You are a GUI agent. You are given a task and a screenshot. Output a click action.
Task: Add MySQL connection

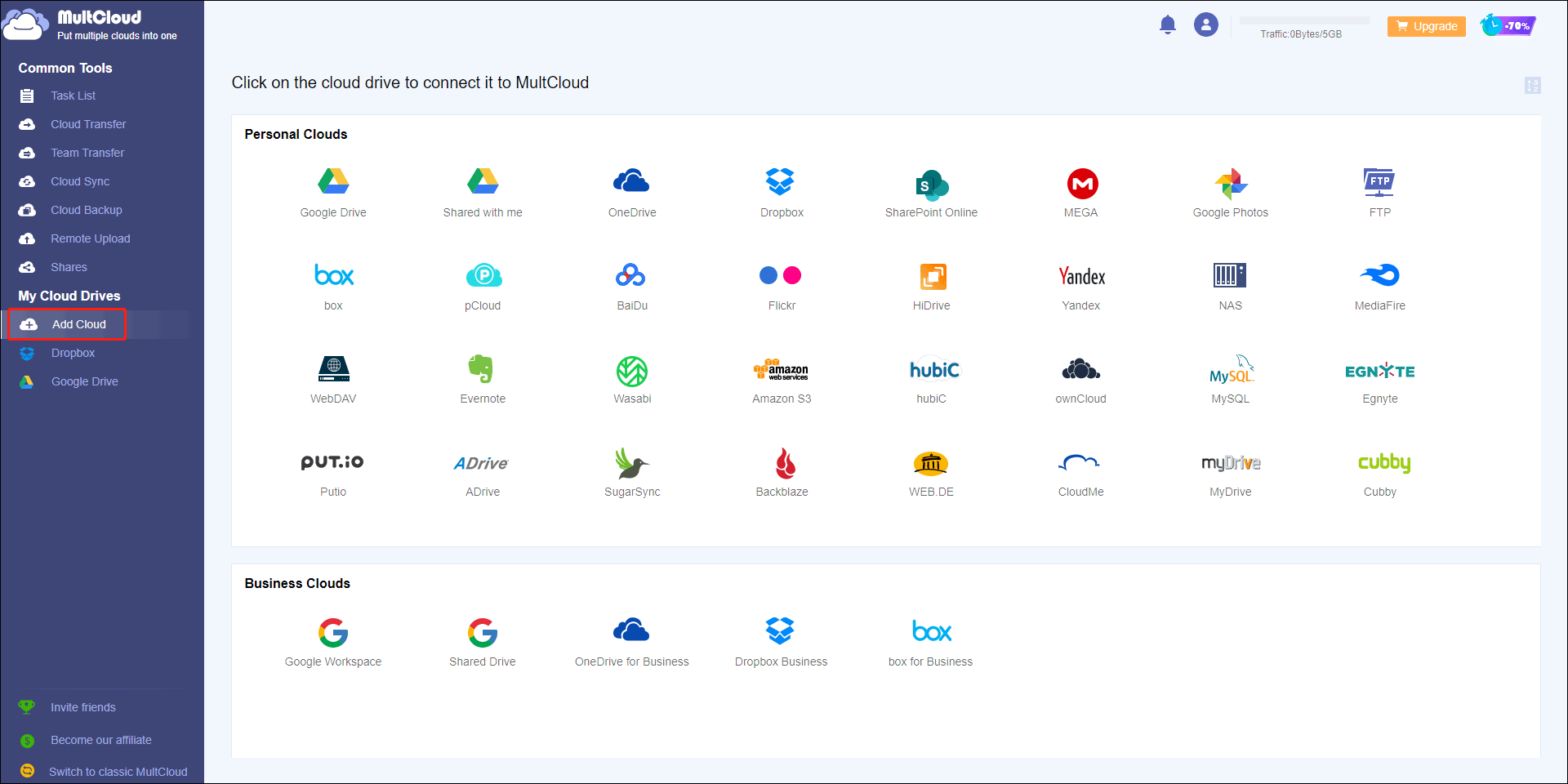(1232, 369)
